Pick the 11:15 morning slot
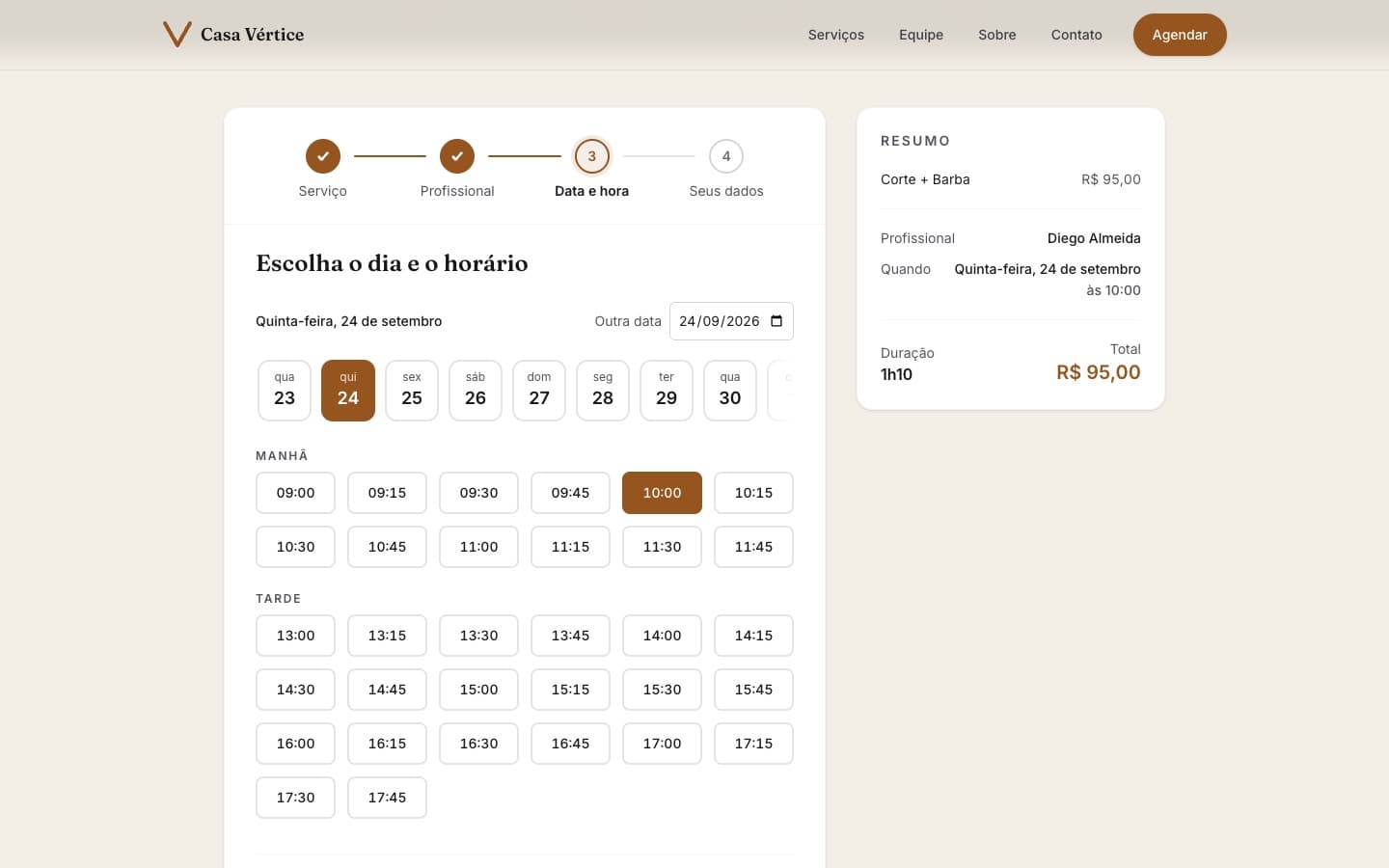The width and height of the screenshot is (1389, 868). click(570, 547)
